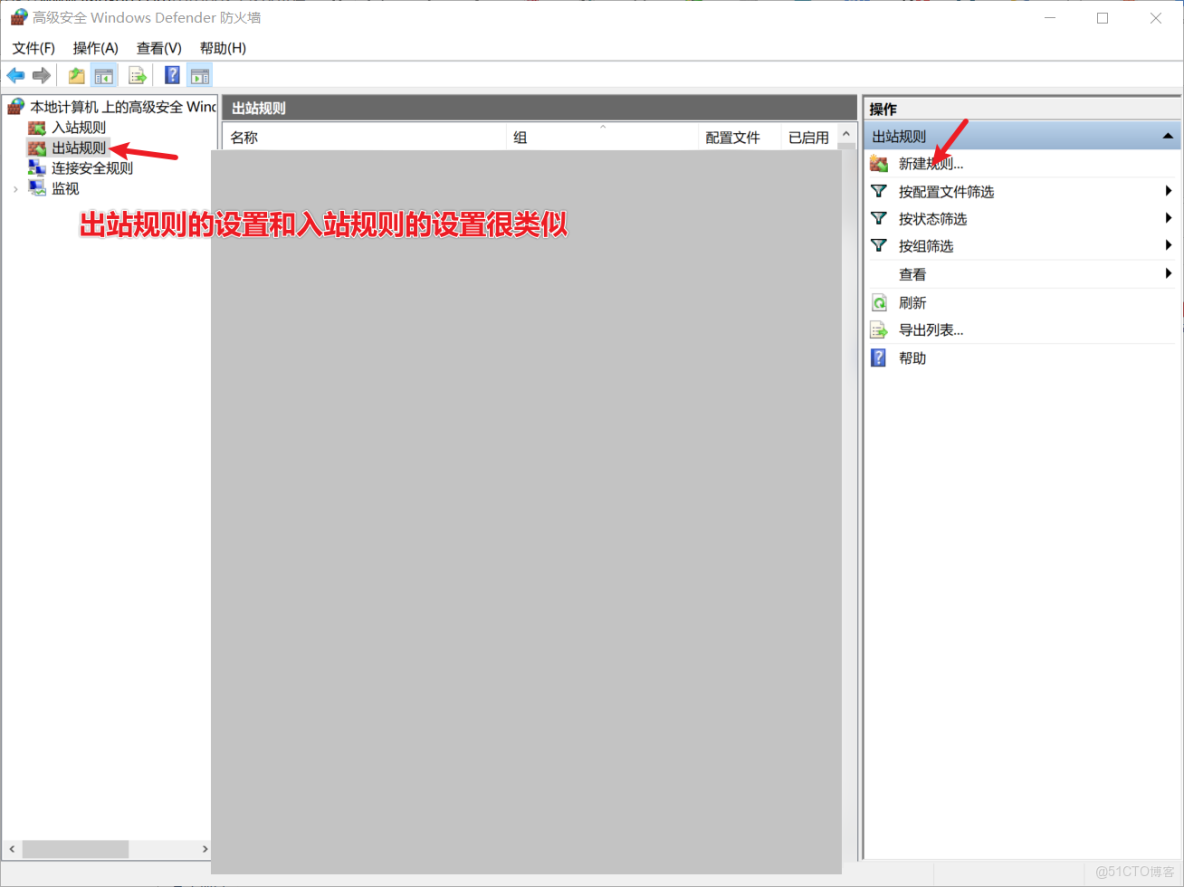Toggle the show/hide console tree toolbar button

pos(104,74)
